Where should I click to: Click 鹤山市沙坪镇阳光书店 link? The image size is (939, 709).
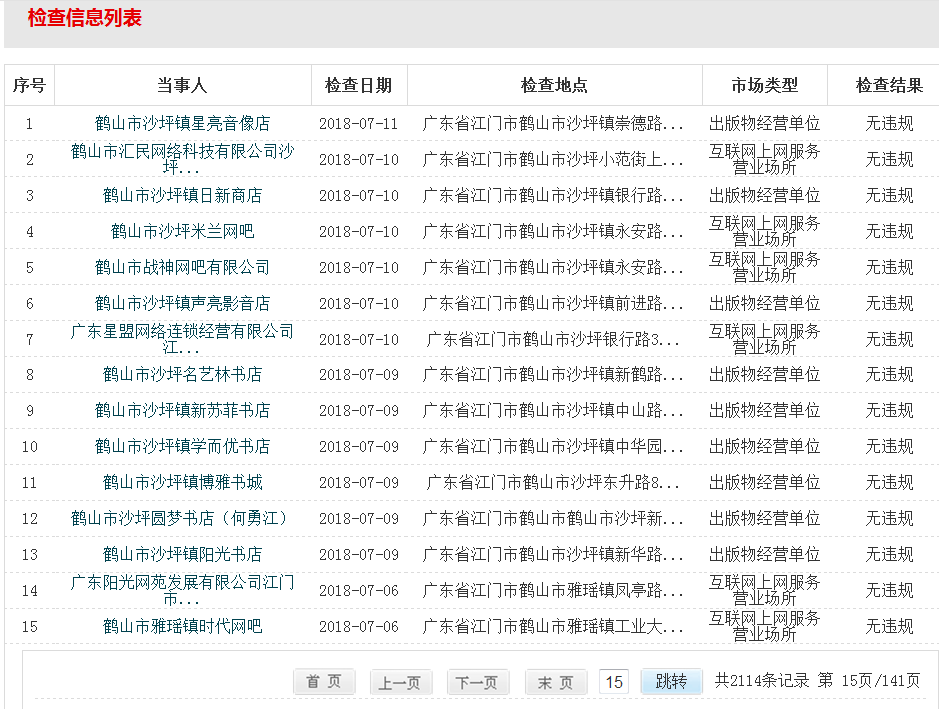coord(182,554)
